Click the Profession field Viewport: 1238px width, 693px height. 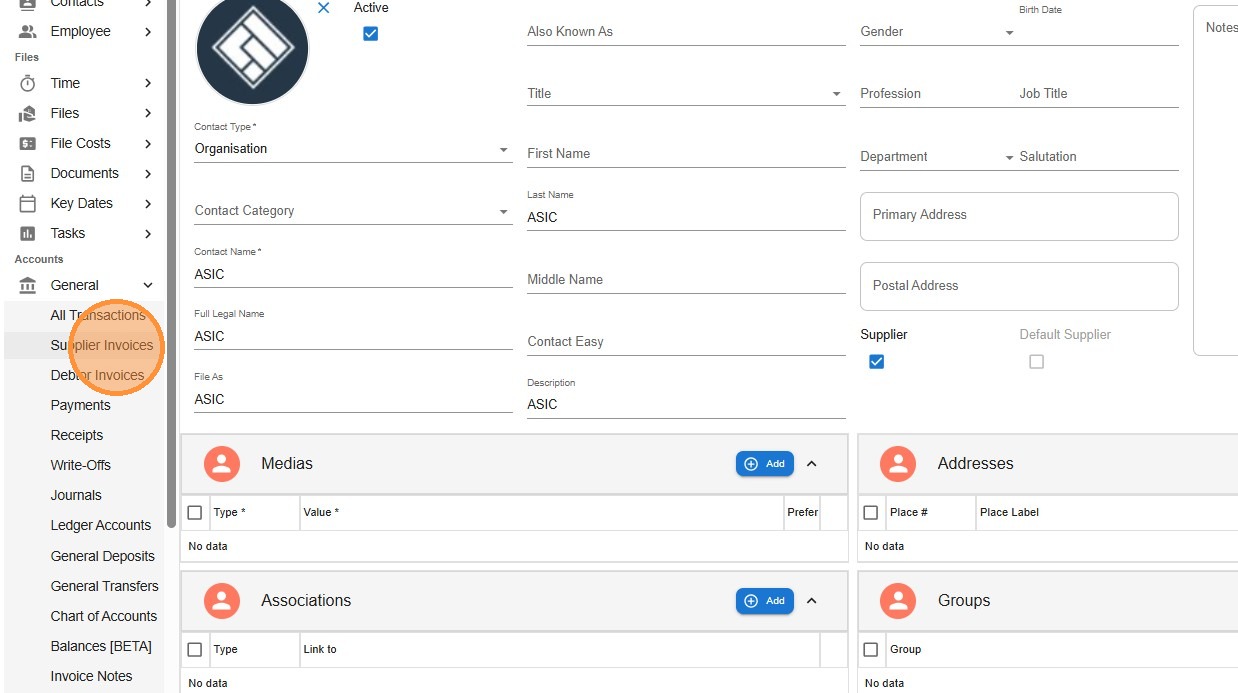coord(937,94)
